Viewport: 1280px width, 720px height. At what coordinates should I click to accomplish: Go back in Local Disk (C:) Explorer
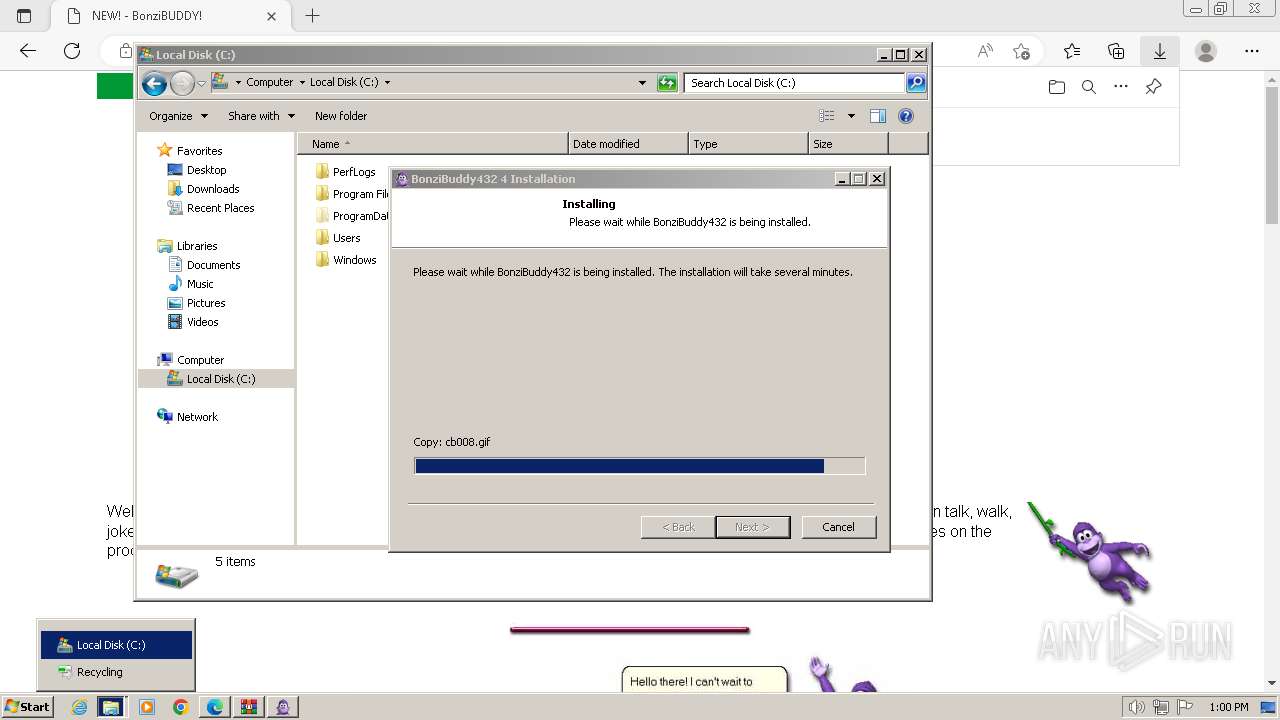154,84
